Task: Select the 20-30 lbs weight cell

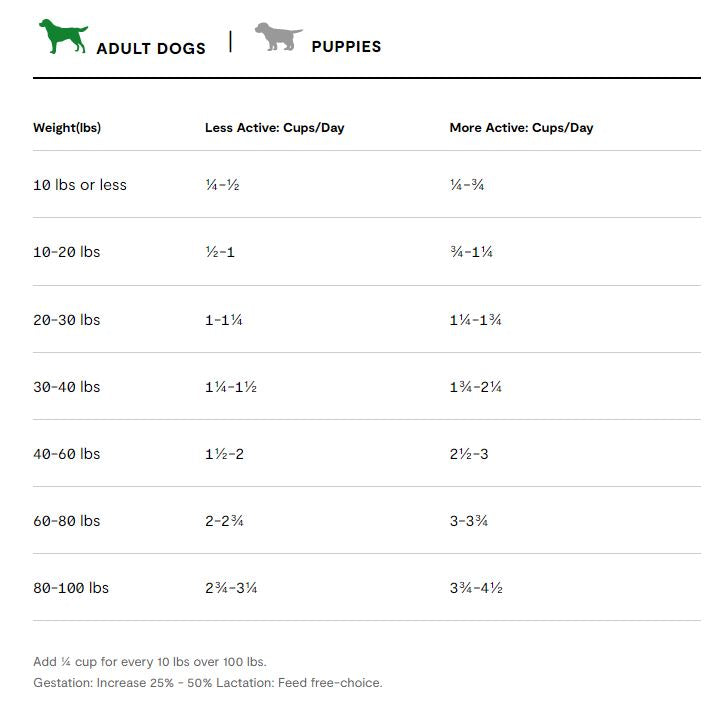Action: pyautogui.click(x=67, y=320)
